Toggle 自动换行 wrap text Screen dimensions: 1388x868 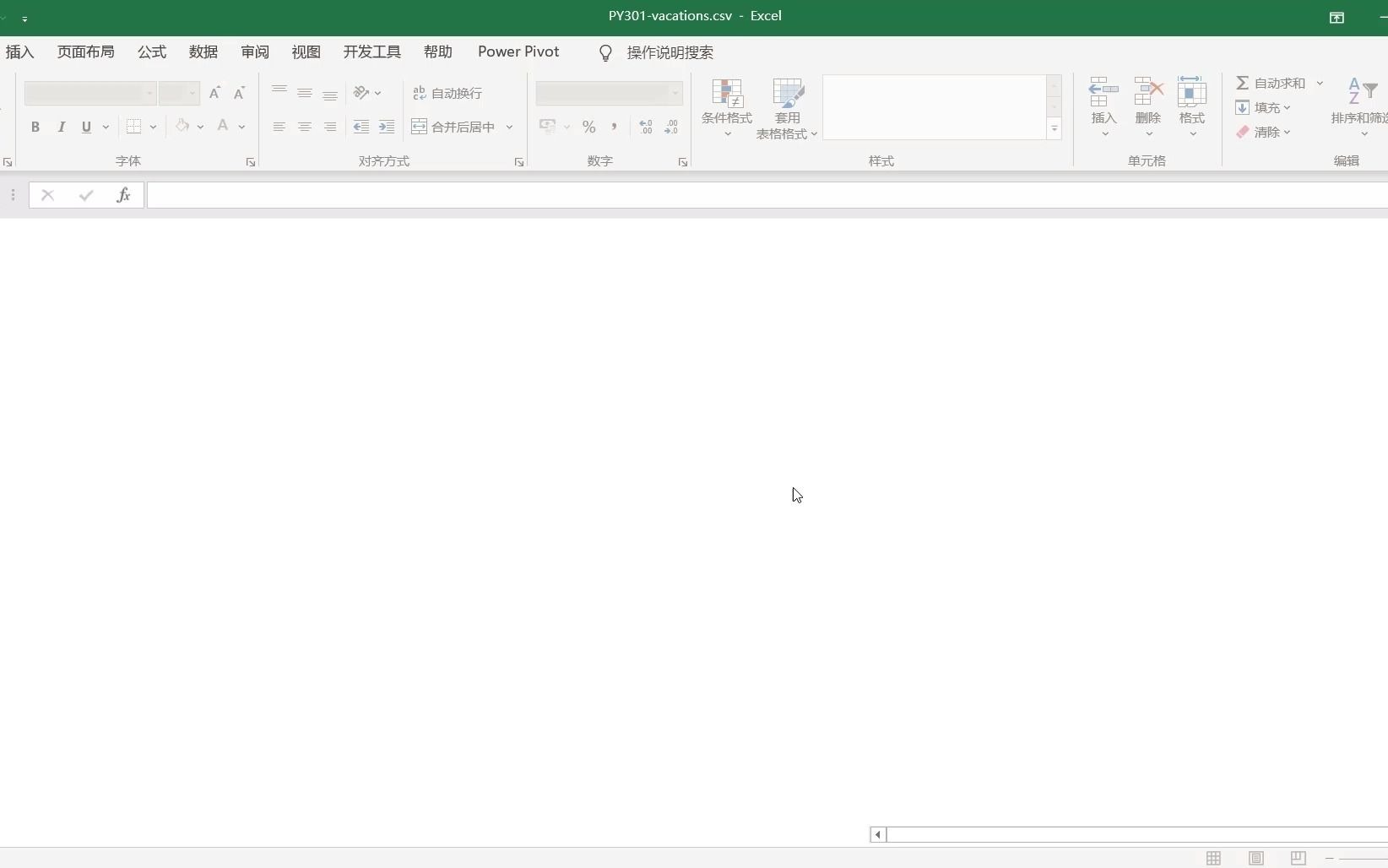coord(447,93)
